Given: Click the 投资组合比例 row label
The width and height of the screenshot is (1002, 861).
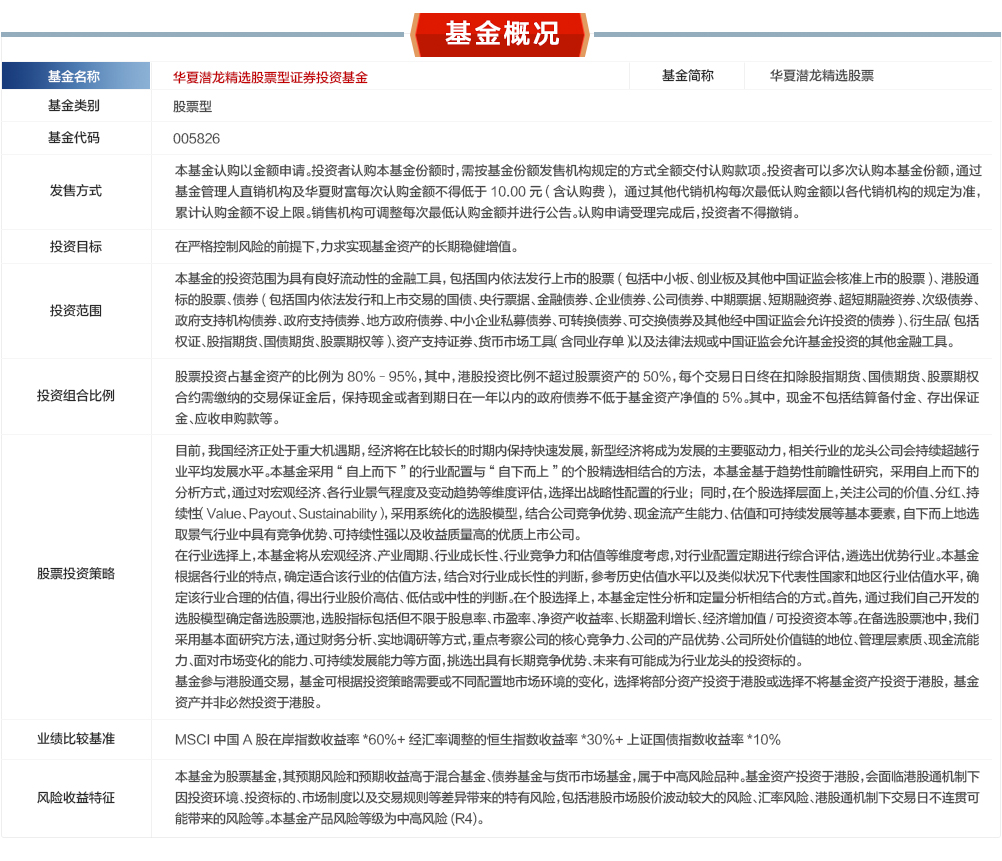Looking at the screenshot, I should (75, 395).
